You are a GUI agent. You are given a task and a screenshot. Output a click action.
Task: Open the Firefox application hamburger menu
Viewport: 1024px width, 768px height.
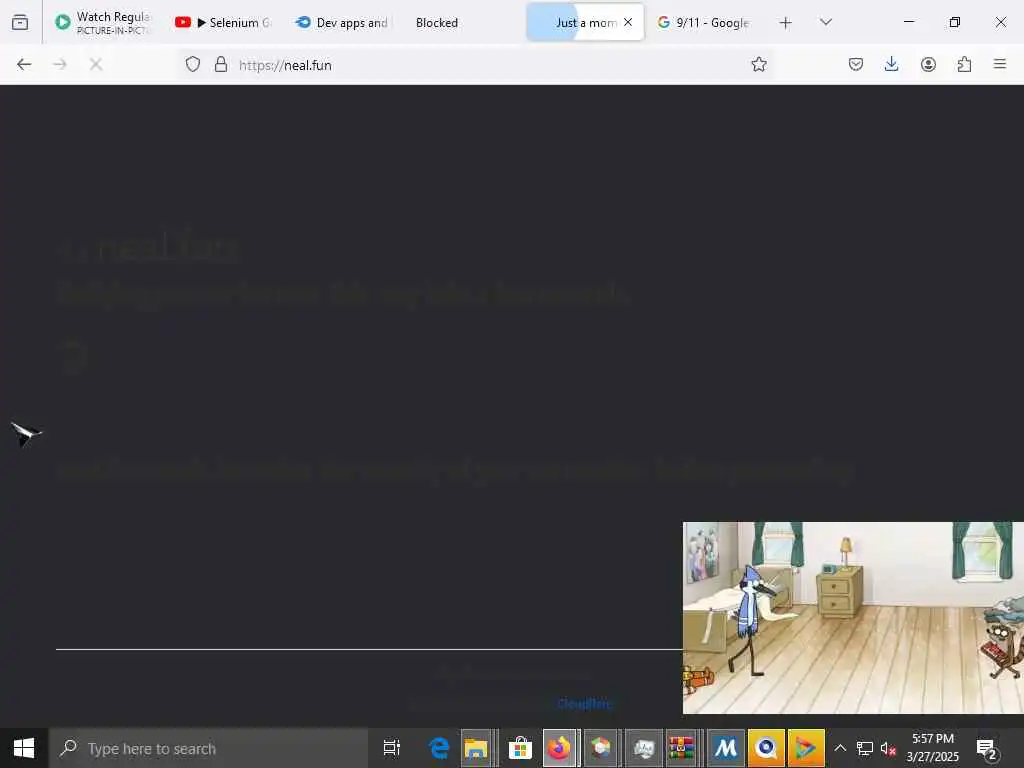coord(1000,64)
